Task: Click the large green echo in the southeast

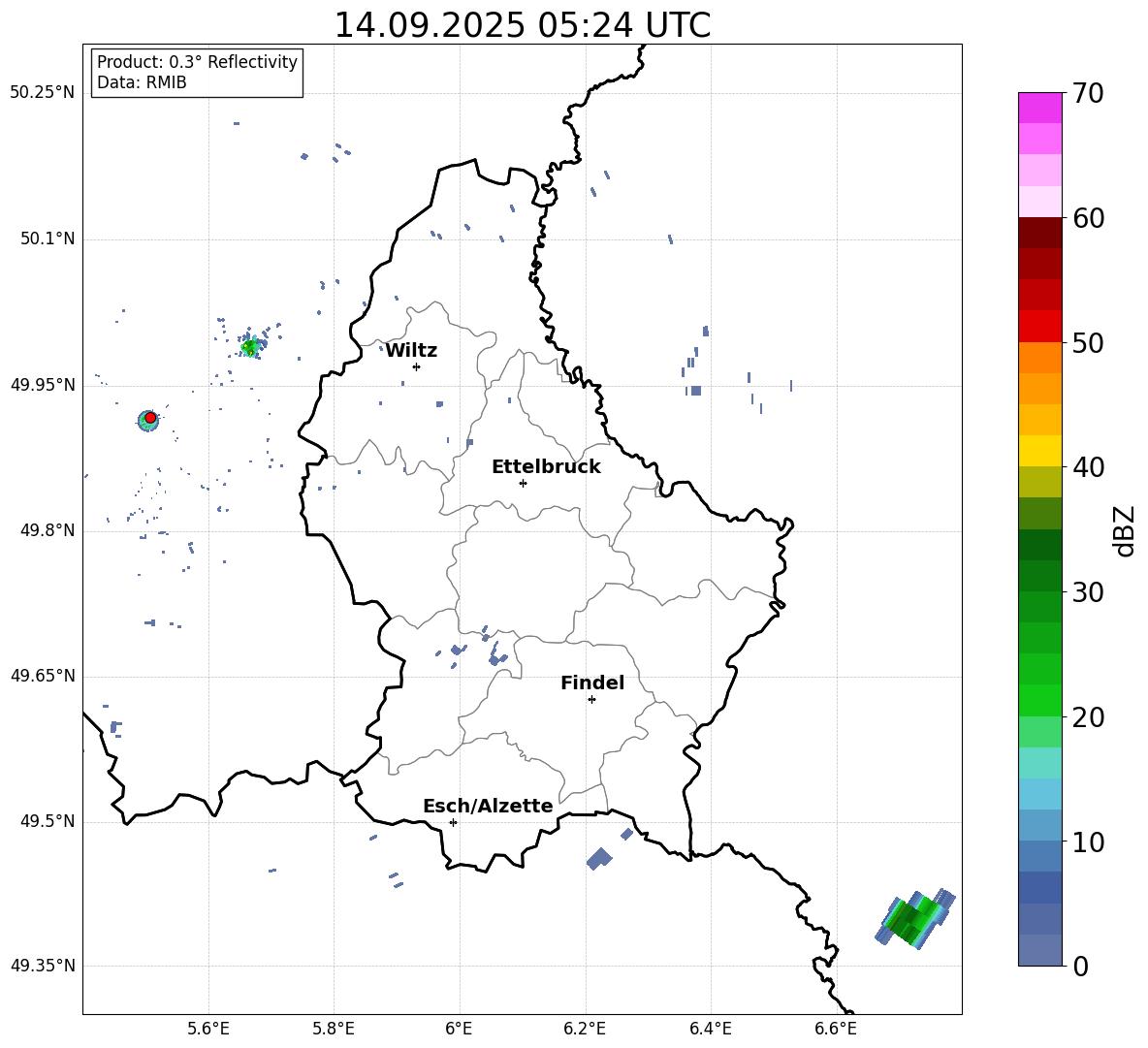Action: point(911,918)
